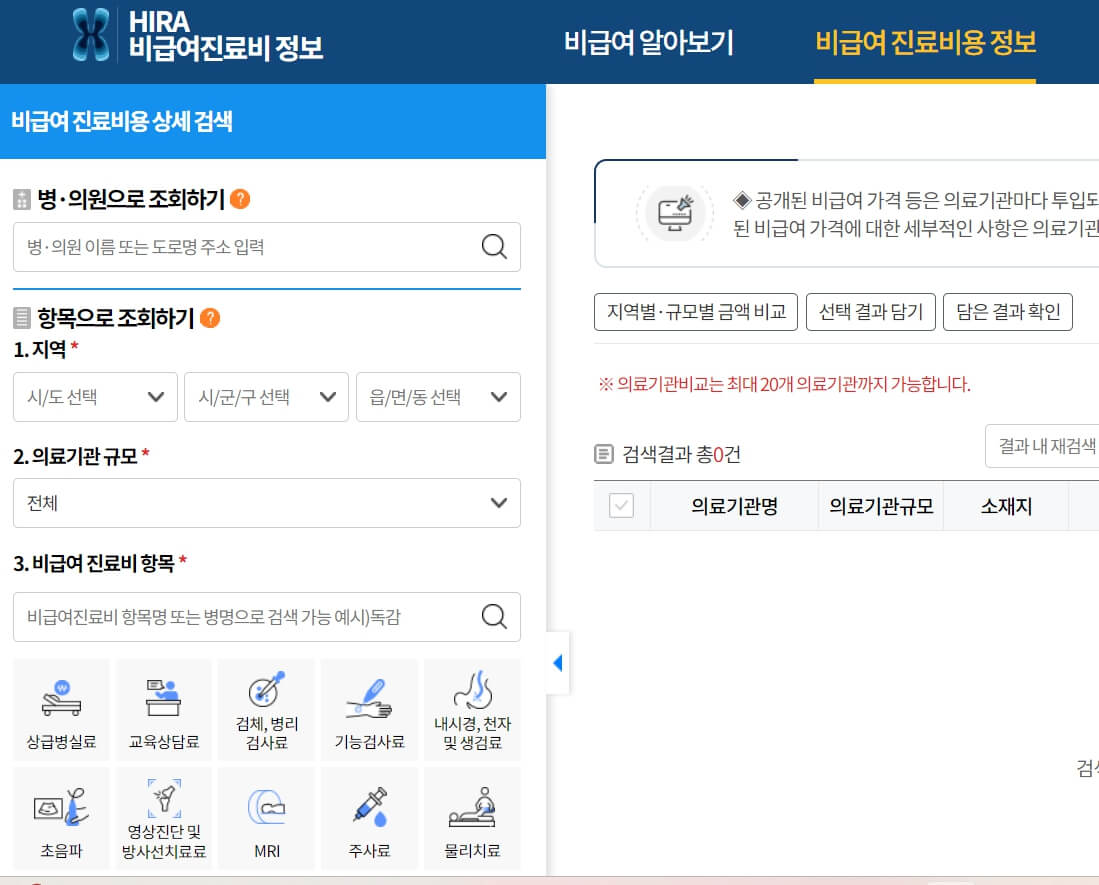Screen dimensions: 1099x885
Task: Click the hospital name search magnifier icon
Action: (495, 247)
